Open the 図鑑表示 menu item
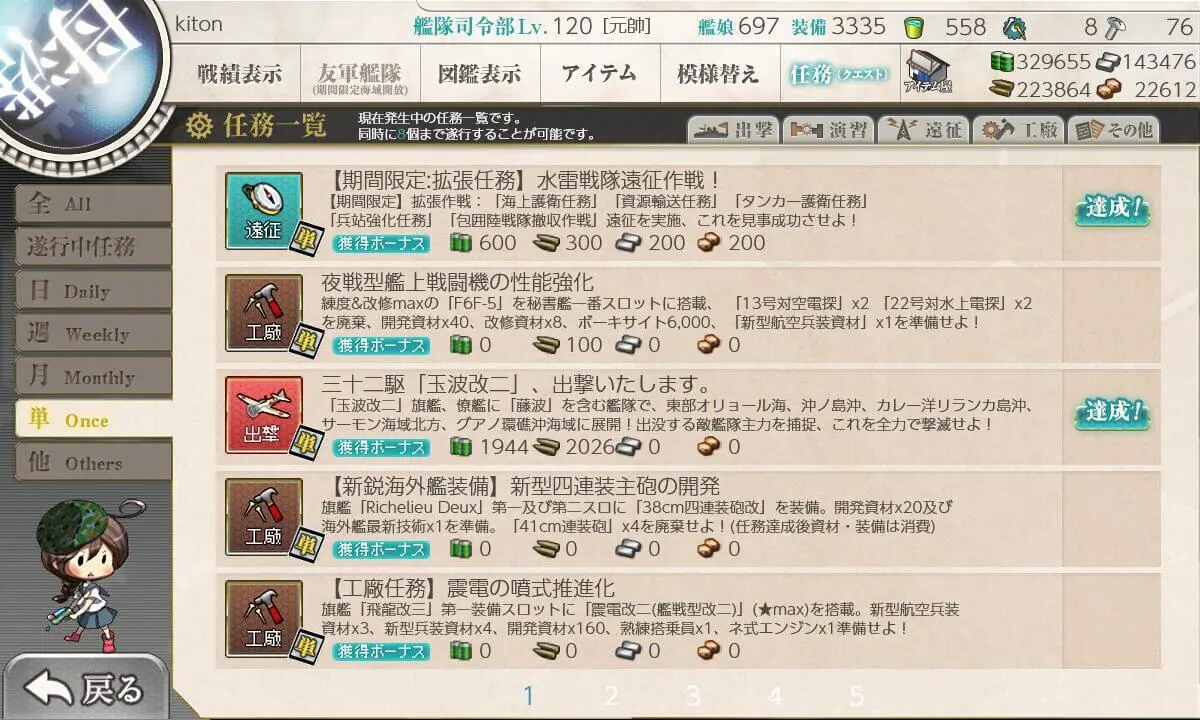1200x720 pixels. (480, 73)
